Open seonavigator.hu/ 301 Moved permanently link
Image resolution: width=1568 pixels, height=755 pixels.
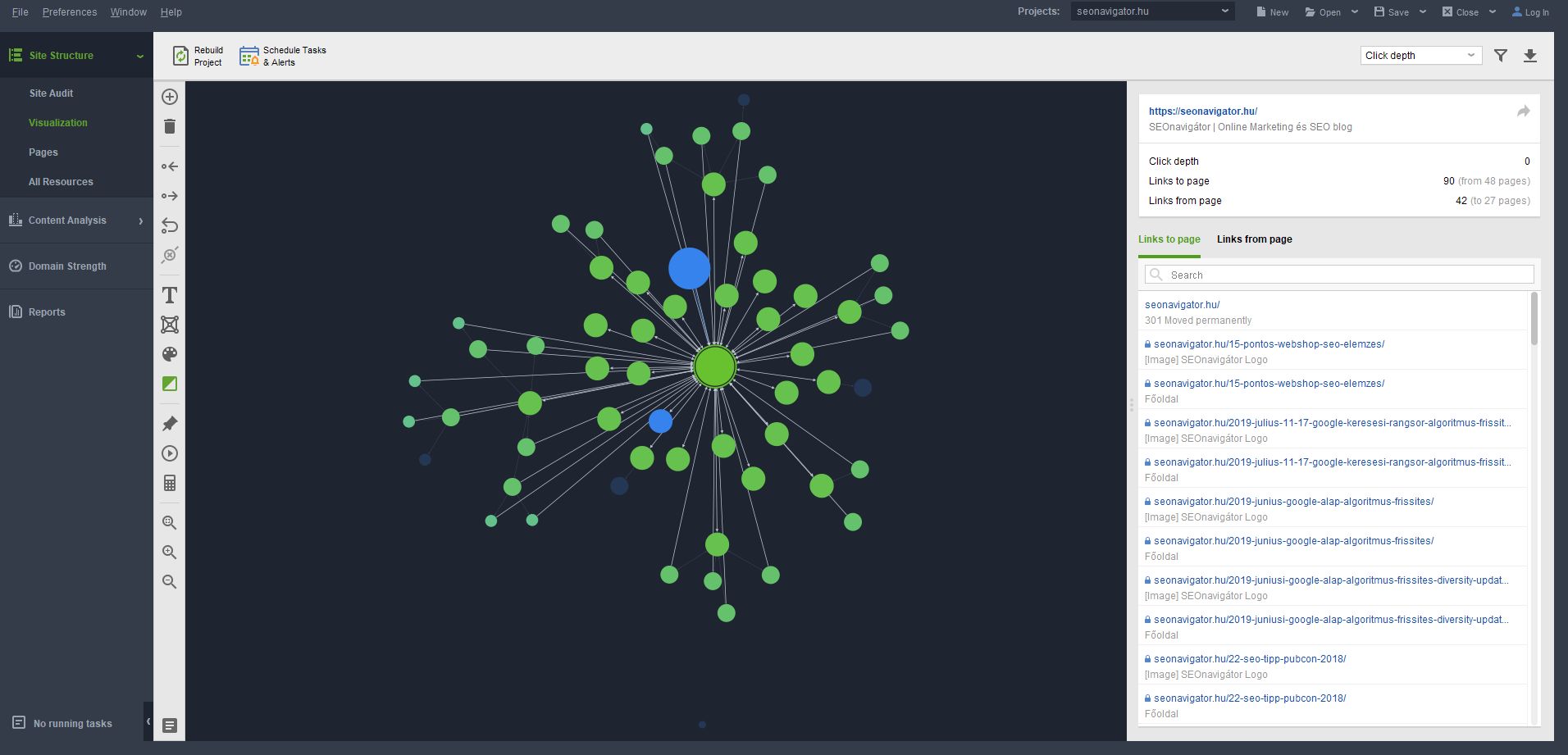pyautogui.click(x=1183, y=304)
